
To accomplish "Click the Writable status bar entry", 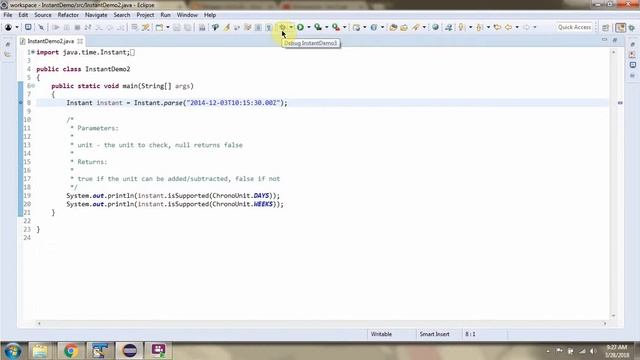I will 381,334.
